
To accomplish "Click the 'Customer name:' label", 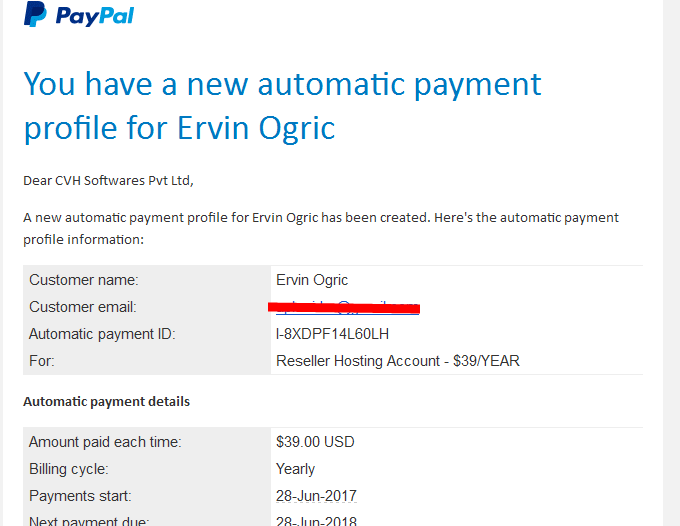I will tap(84, 280).
